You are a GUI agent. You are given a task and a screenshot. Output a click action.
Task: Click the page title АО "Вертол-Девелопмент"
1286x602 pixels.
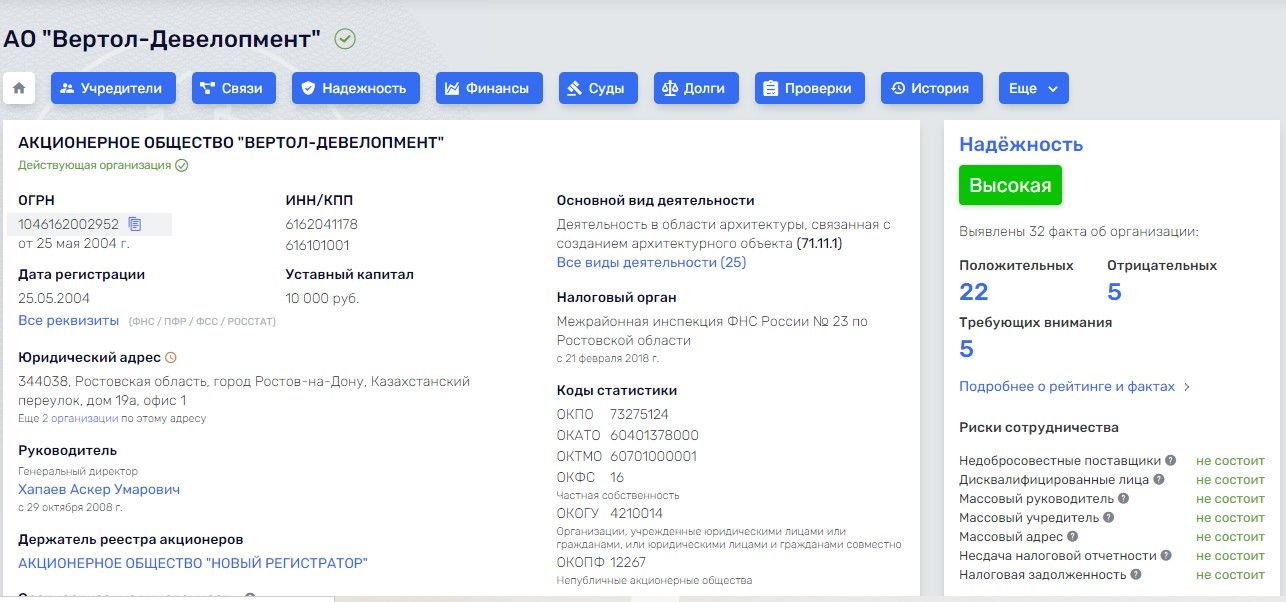coord(162,39)
